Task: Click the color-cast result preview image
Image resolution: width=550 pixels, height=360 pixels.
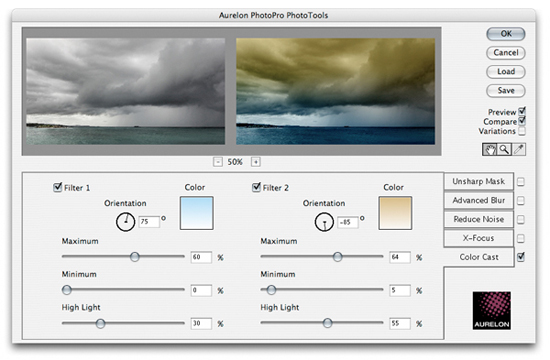Action: pyautogui.click(x=336, y=91)
